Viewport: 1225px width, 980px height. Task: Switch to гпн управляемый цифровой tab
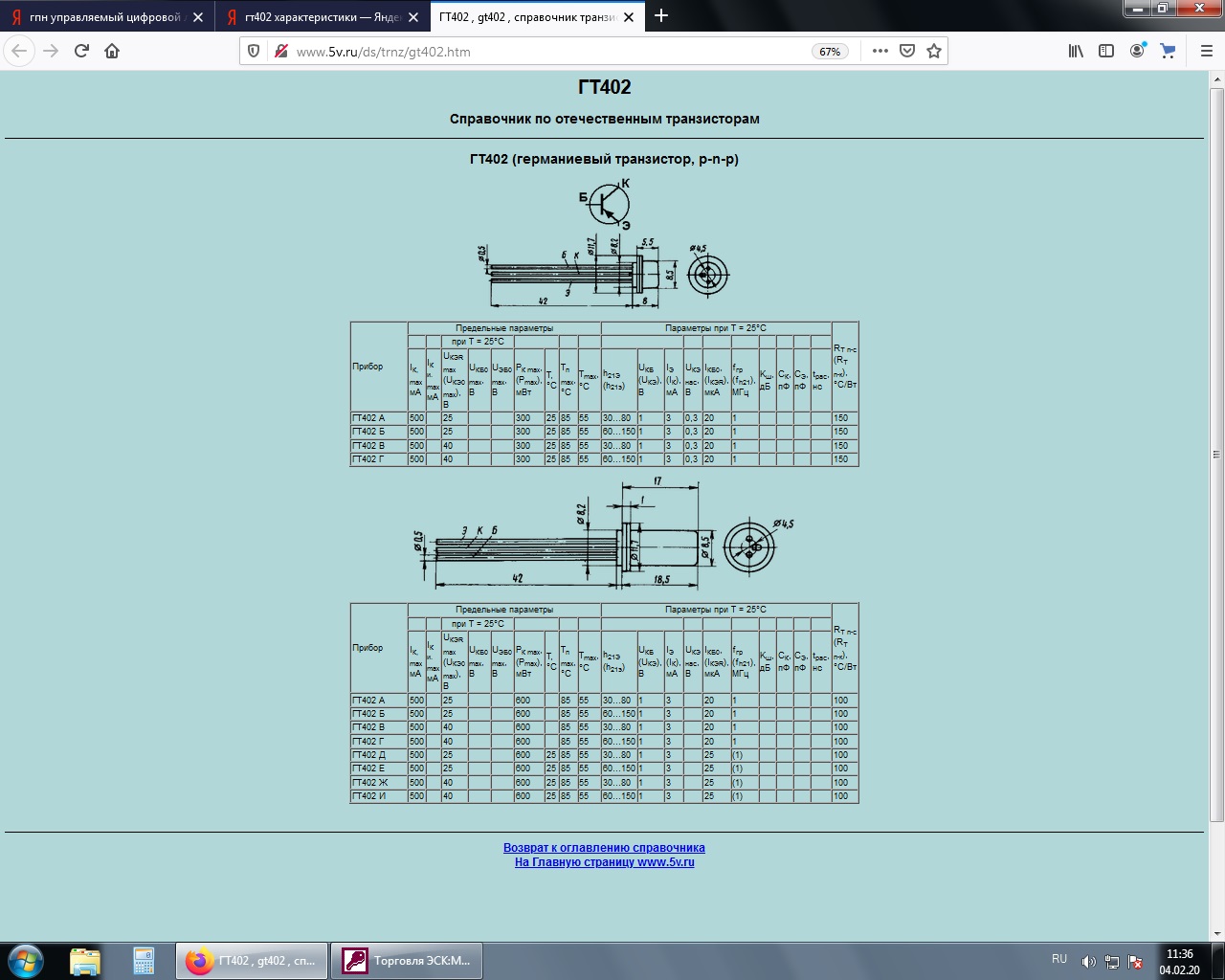click(x=107, y=17)
